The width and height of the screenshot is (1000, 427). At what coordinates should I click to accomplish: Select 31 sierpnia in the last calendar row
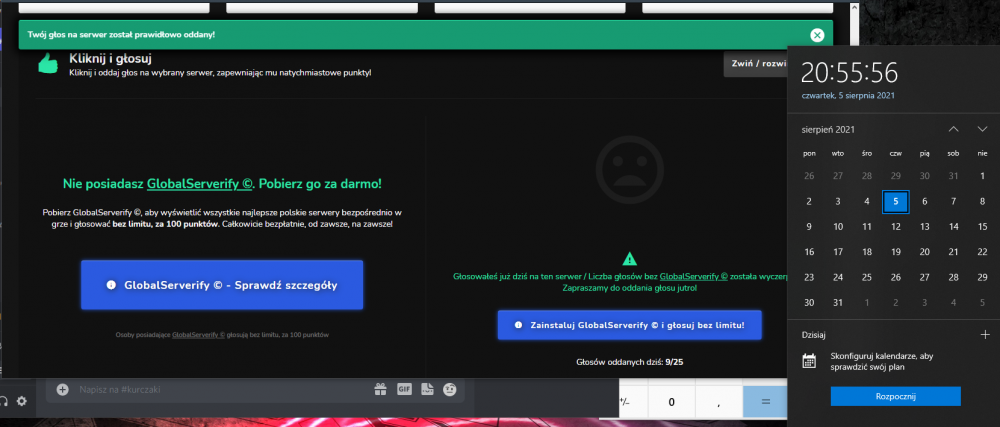[x=838, y=303]
